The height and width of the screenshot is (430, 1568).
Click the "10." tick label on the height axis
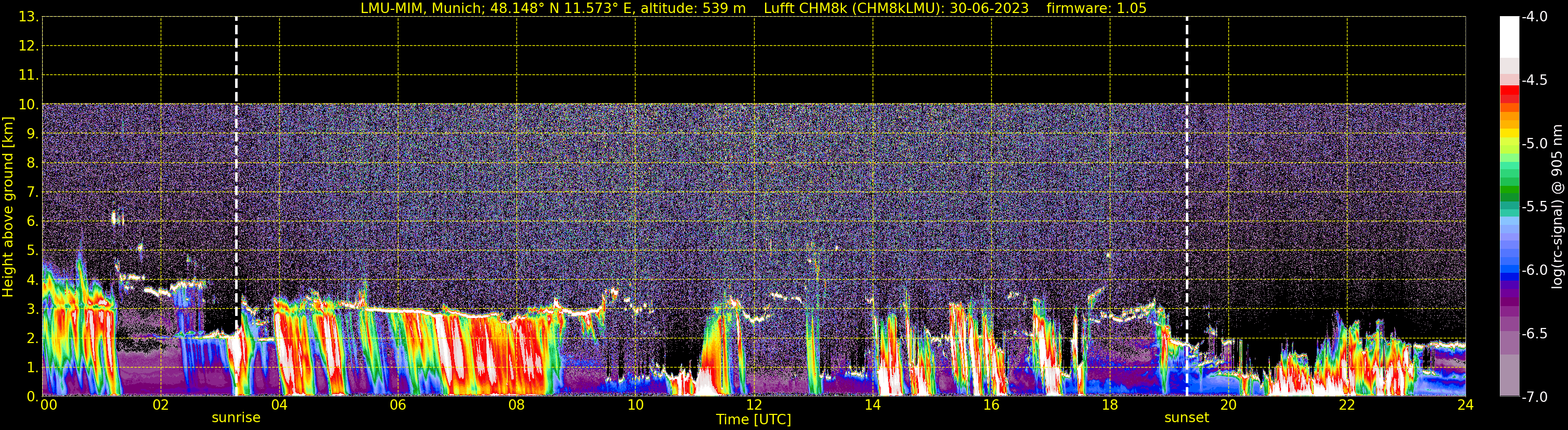[x=29, y=104]
